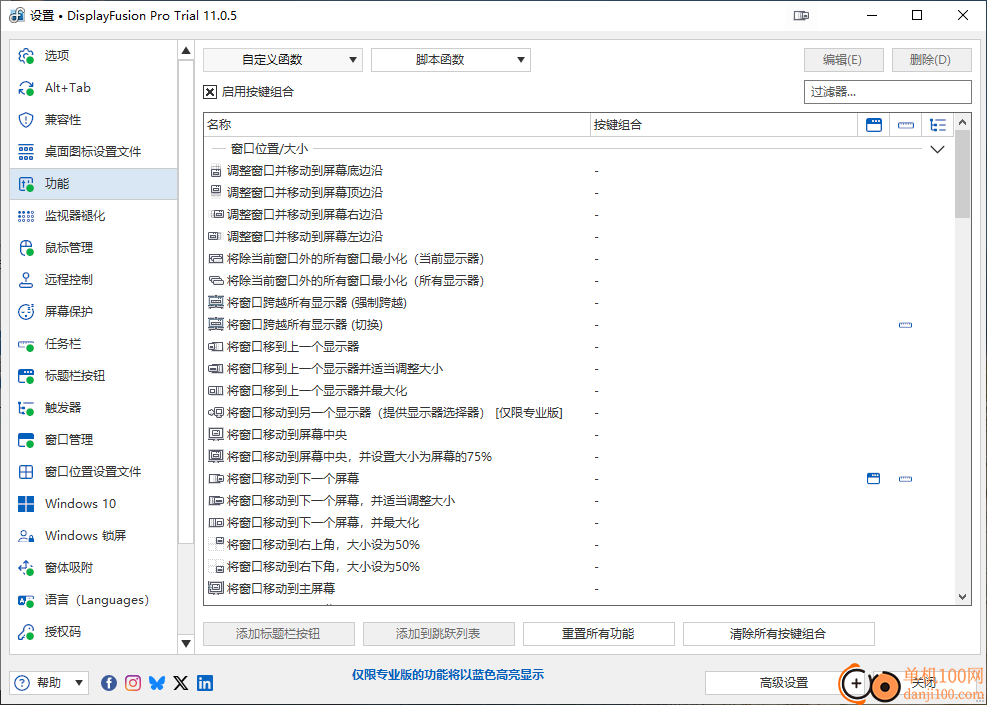Select row 将窗口移动到屏幕中央

point(579,435)
